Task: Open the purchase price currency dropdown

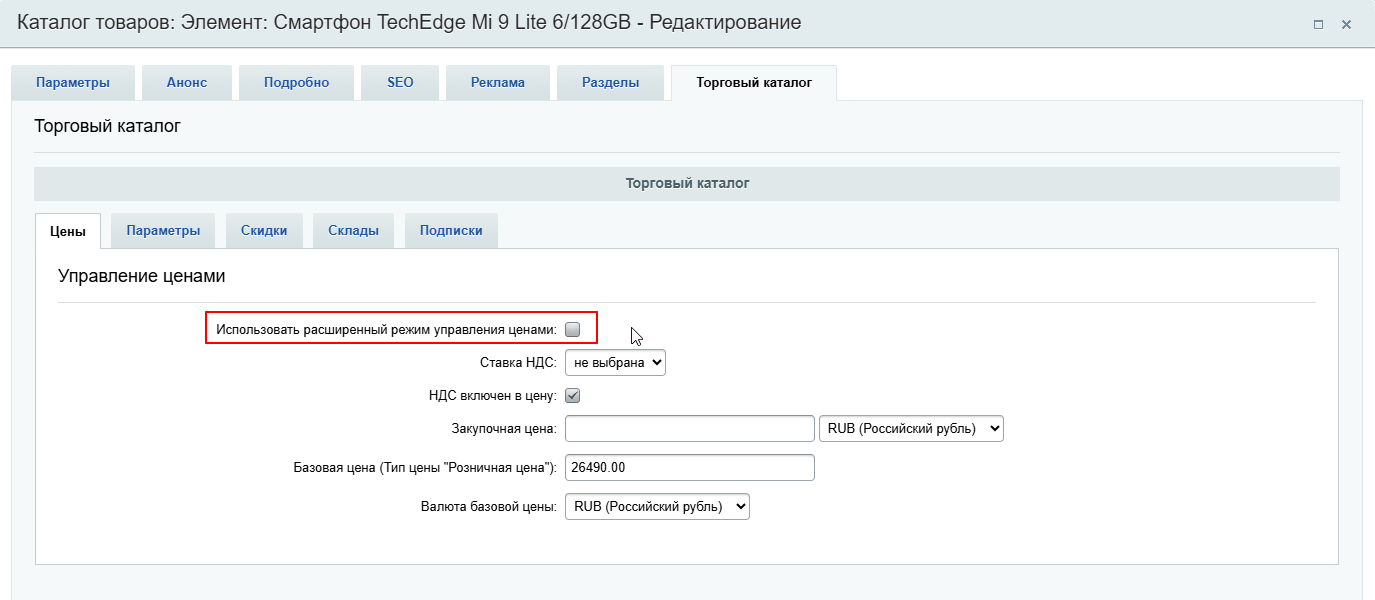Action: (910, 428)
